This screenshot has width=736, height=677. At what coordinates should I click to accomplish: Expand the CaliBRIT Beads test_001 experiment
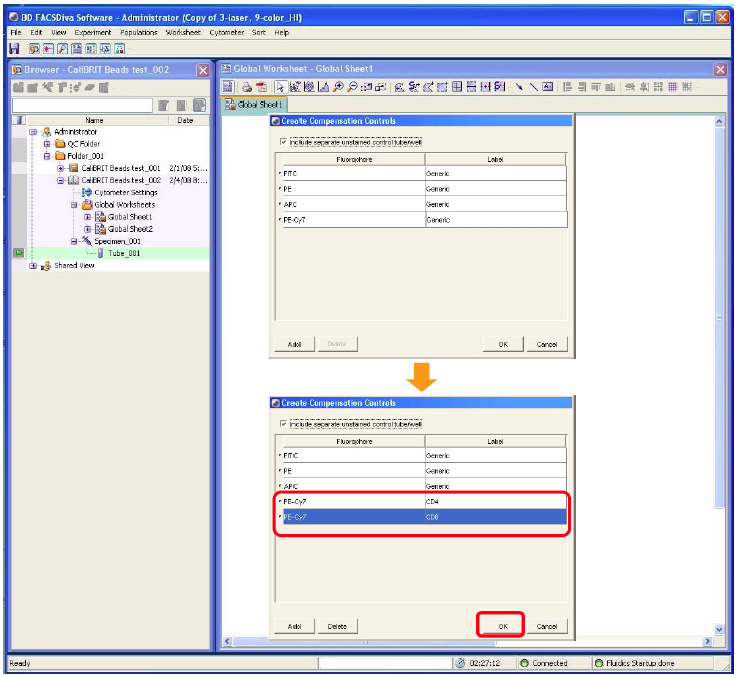click(61, 168)
